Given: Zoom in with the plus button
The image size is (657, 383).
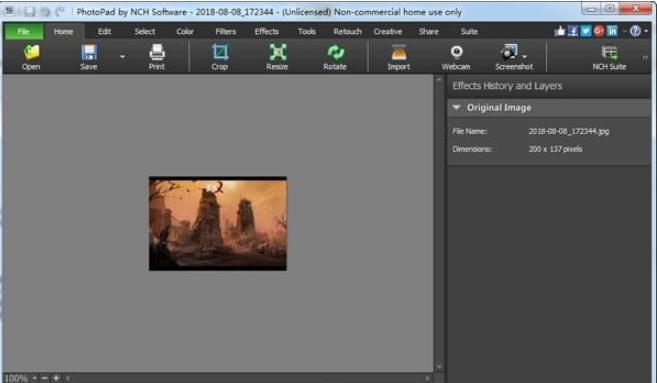Looking at the screenshot, I should [56, 378].
